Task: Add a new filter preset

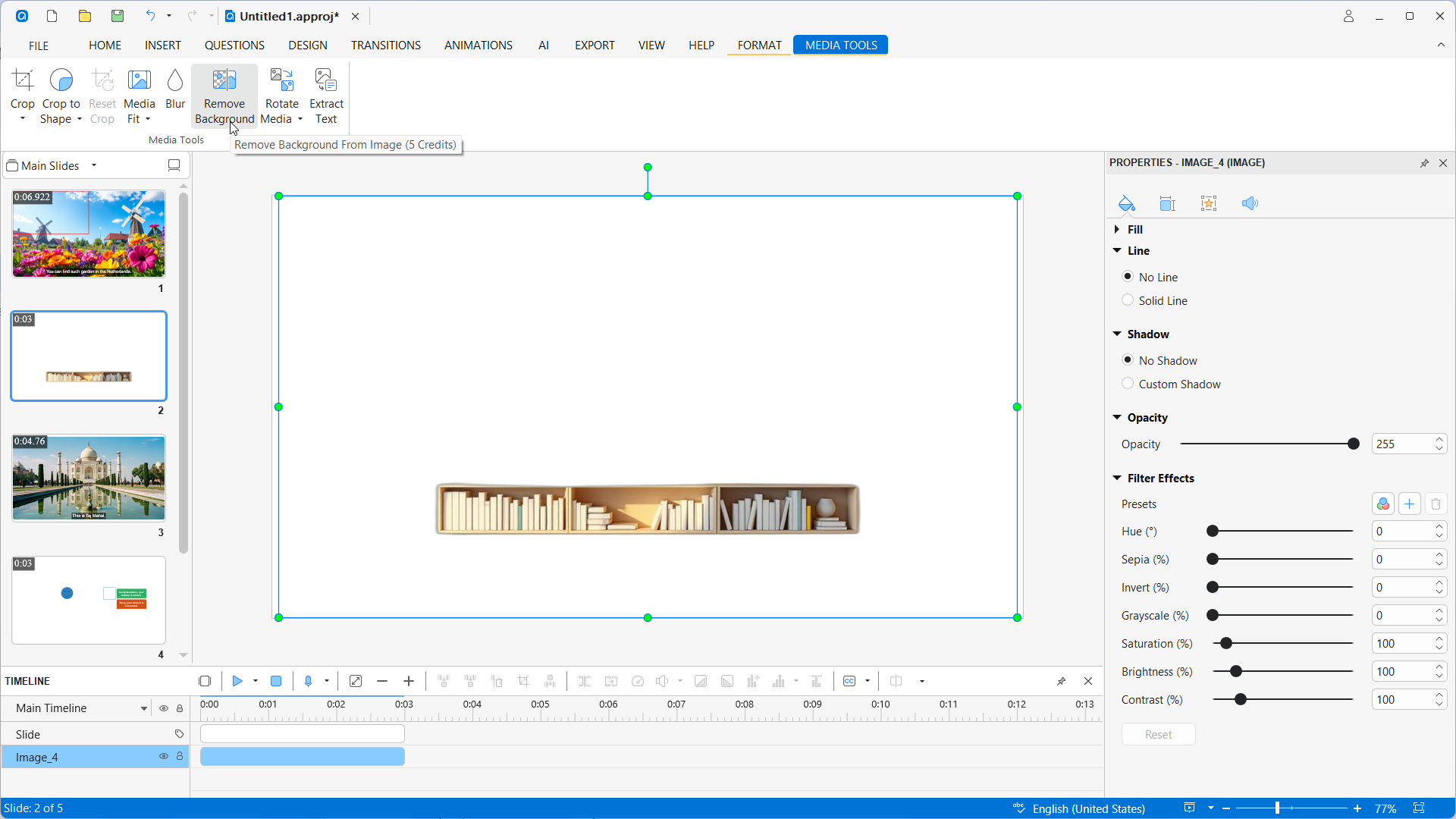Action: click(x=1409, y=504)
